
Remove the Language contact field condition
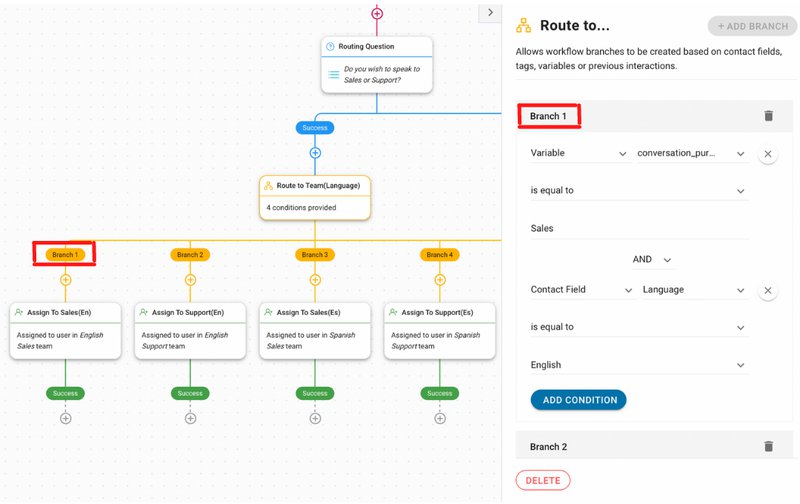tap(768, 290)
